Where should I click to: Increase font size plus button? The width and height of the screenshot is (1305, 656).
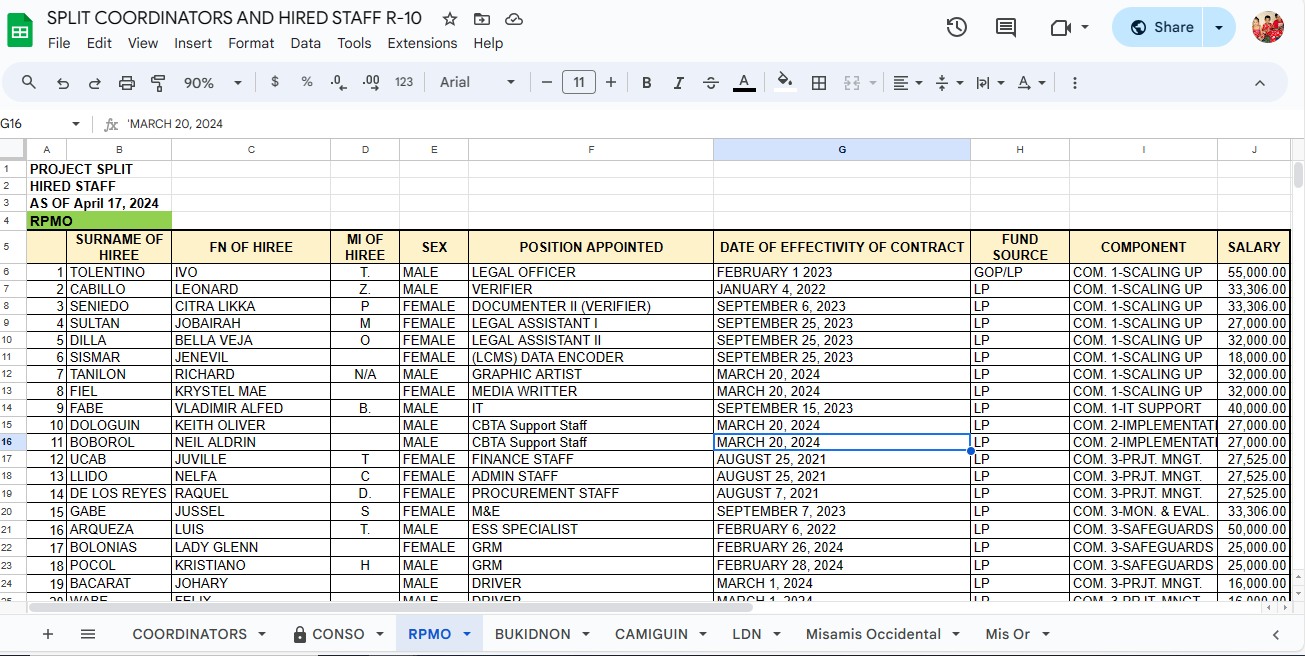[611, 82]
